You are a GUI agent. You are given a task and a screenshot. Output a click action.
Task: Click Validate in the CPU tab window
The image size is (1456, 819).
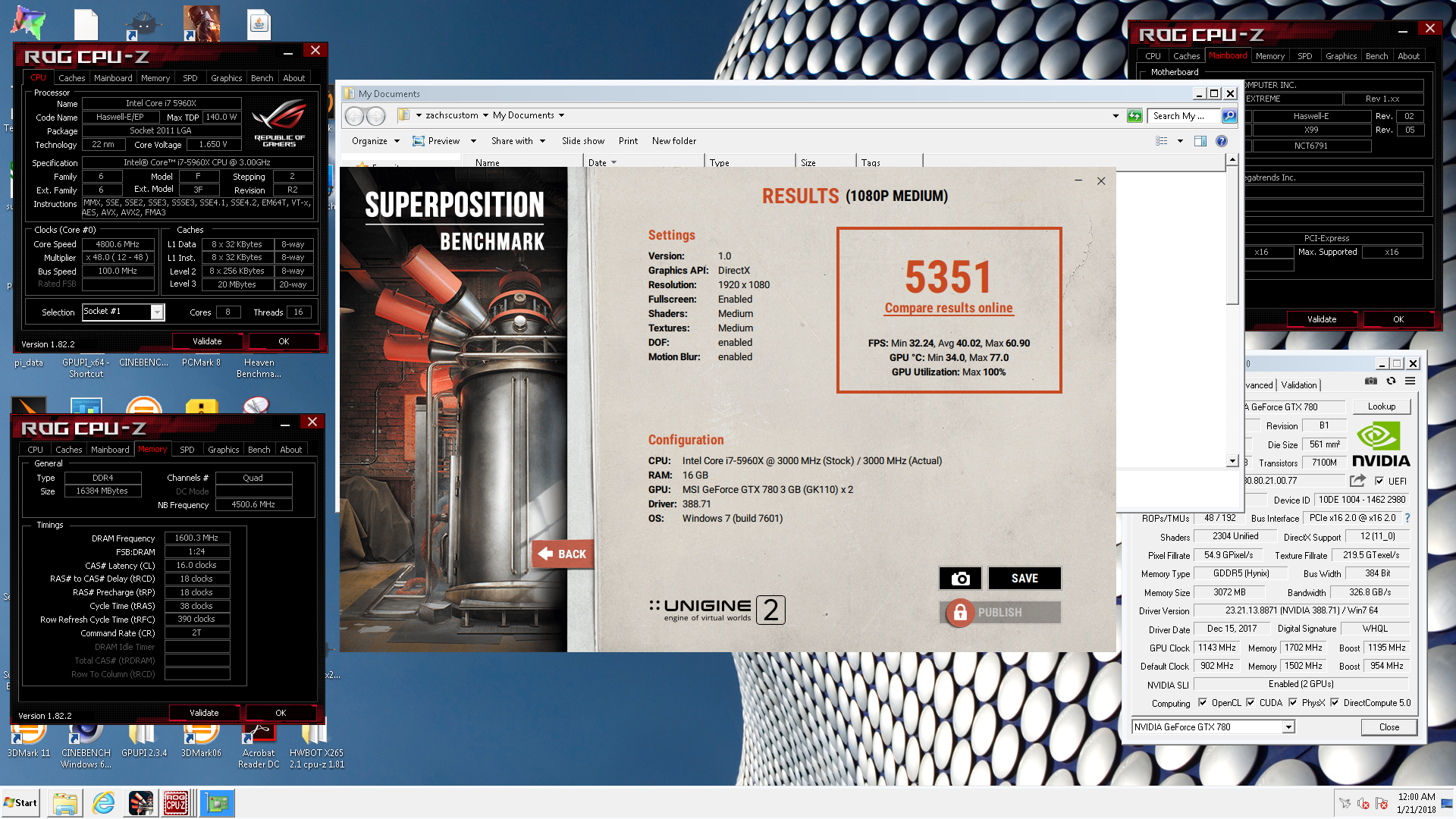(x=207, y=341)
